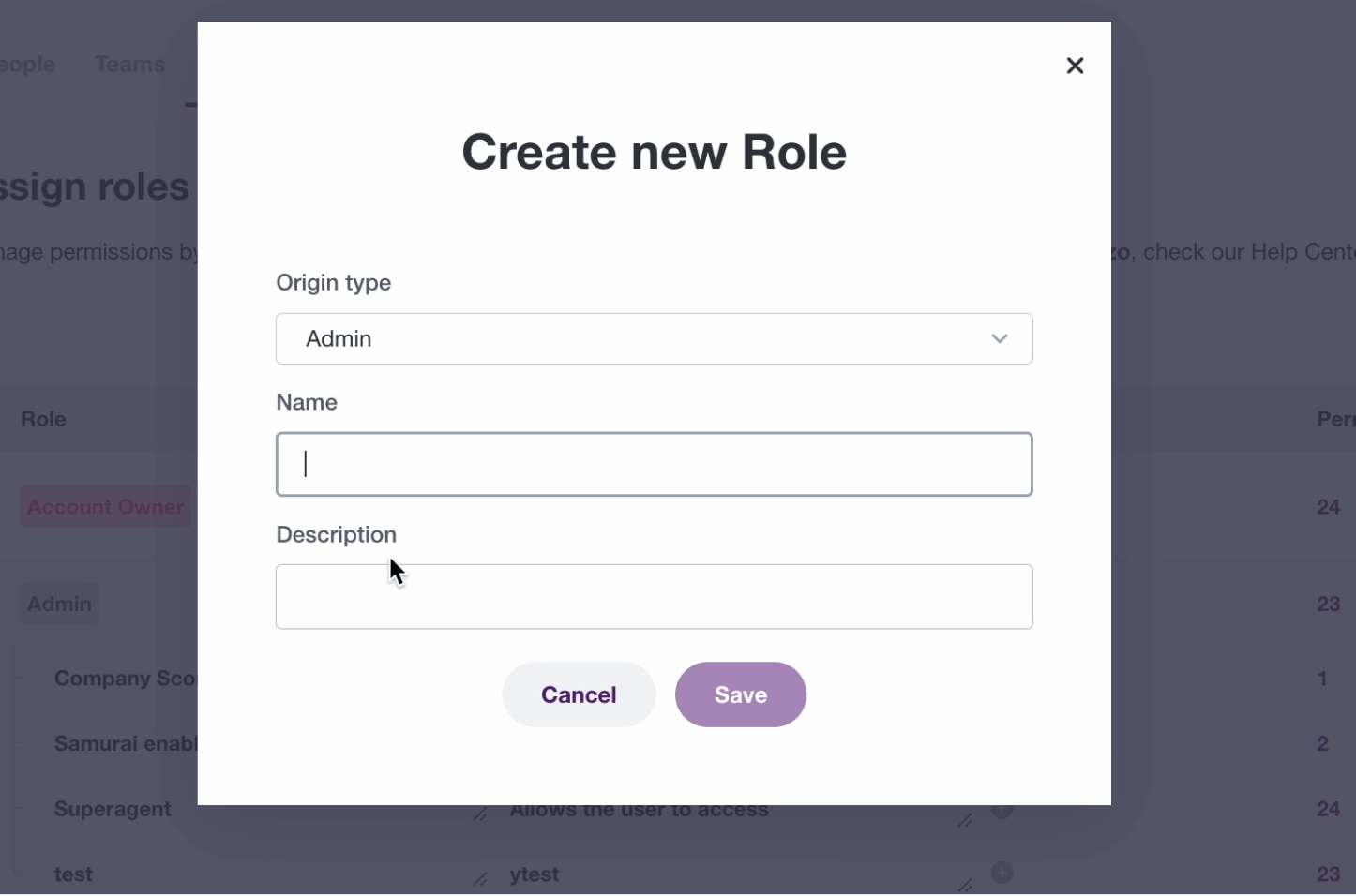The width and height of the screenshot is (1356, 896).
Task: Edit the test role name pencil icon
Action: click(x=480, y=878)
